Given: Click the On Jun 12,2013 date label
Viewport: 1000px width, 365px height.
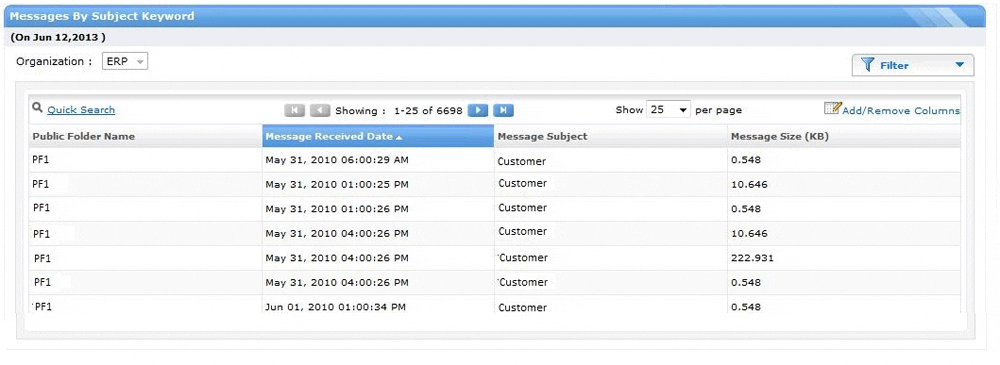Looking at the screenshot, I should 58,37.
